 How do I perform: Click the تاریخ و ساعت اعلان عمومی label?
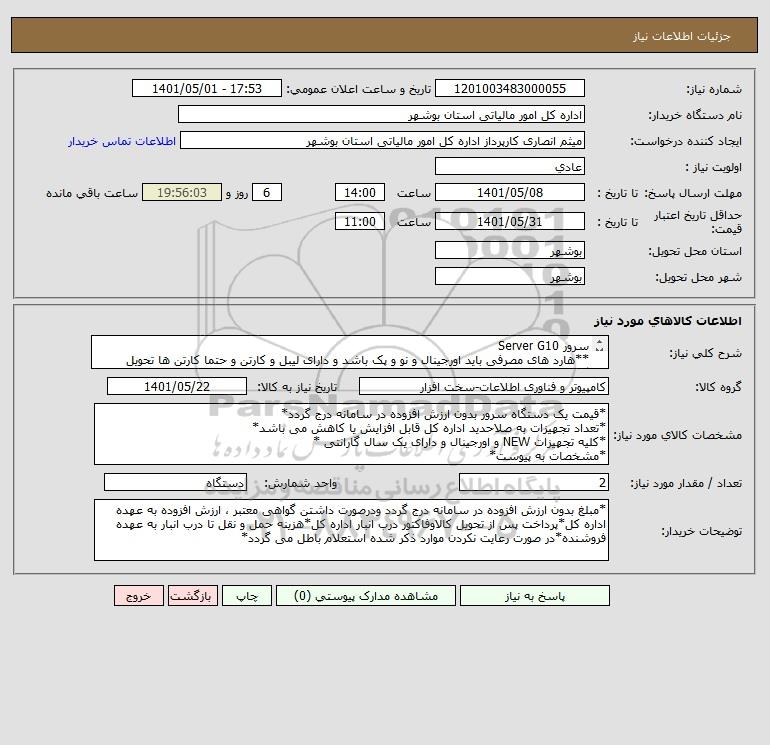[x=358, y=89]
